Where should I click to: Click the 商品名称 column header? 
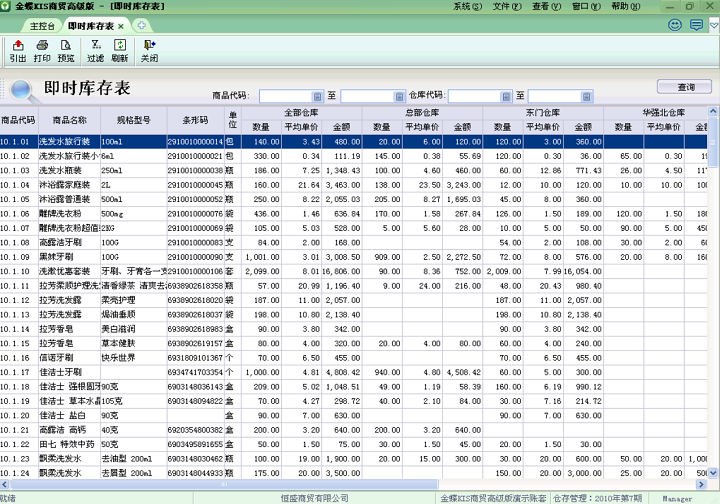(x=69, y=120)
